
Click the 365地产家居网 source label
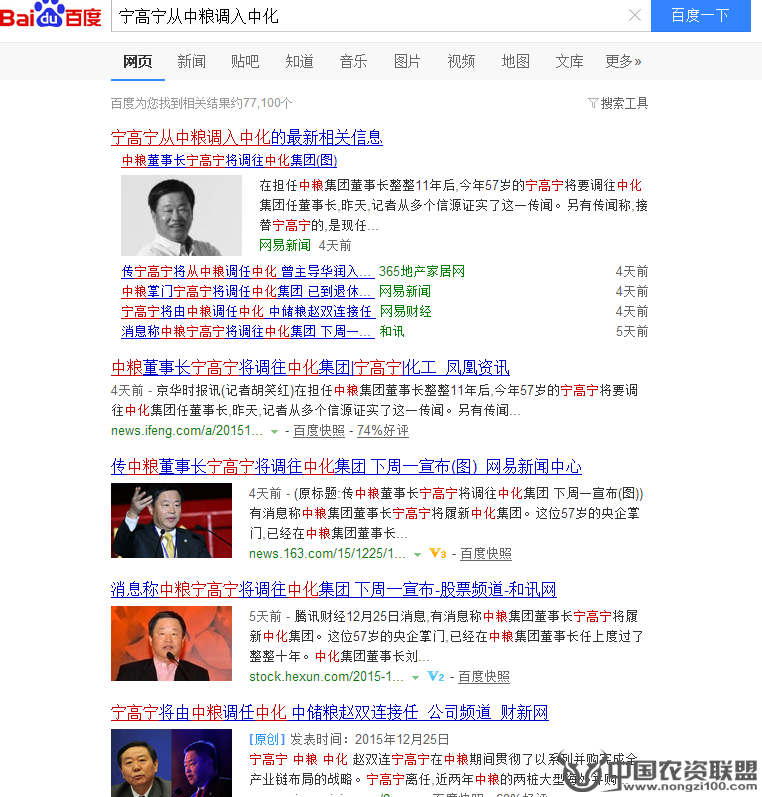point(422,271)
